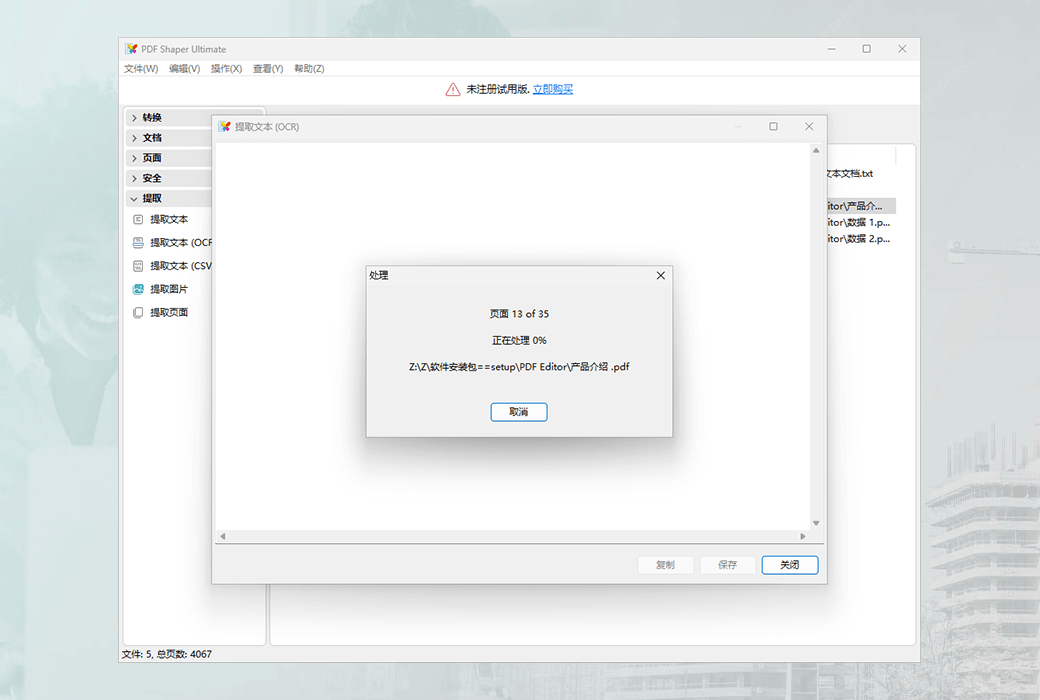Click the 立即购买 purchase link
This screenshot has width=1040, height=700.
[552, 89]
